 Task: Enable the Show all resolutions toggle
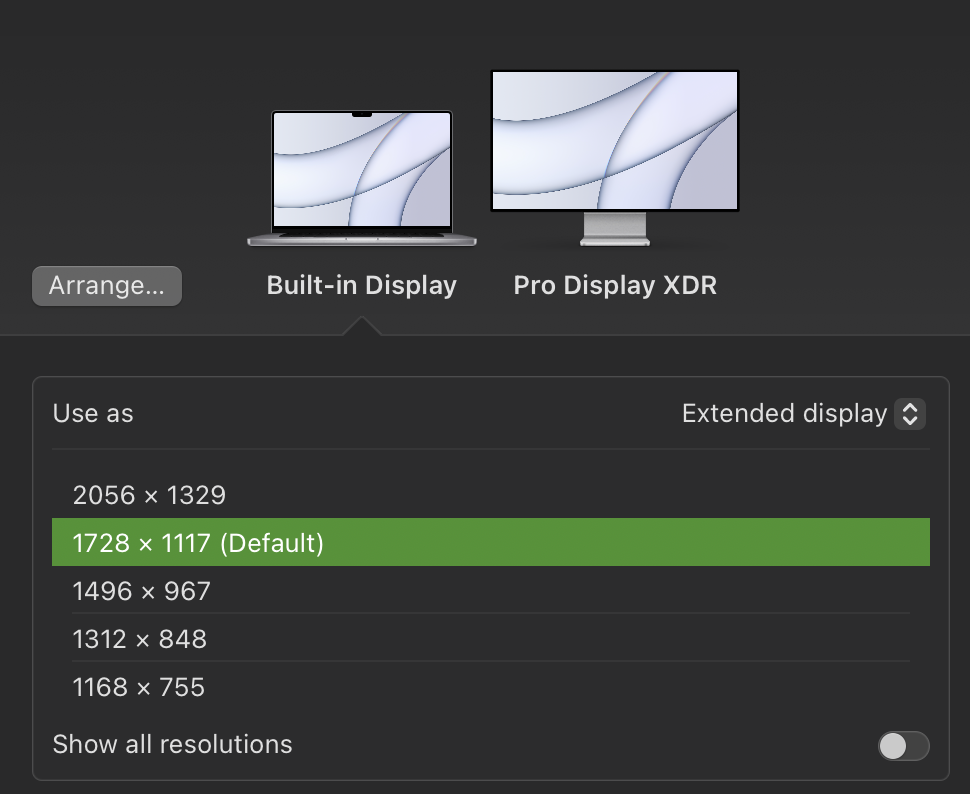point(903,745)
